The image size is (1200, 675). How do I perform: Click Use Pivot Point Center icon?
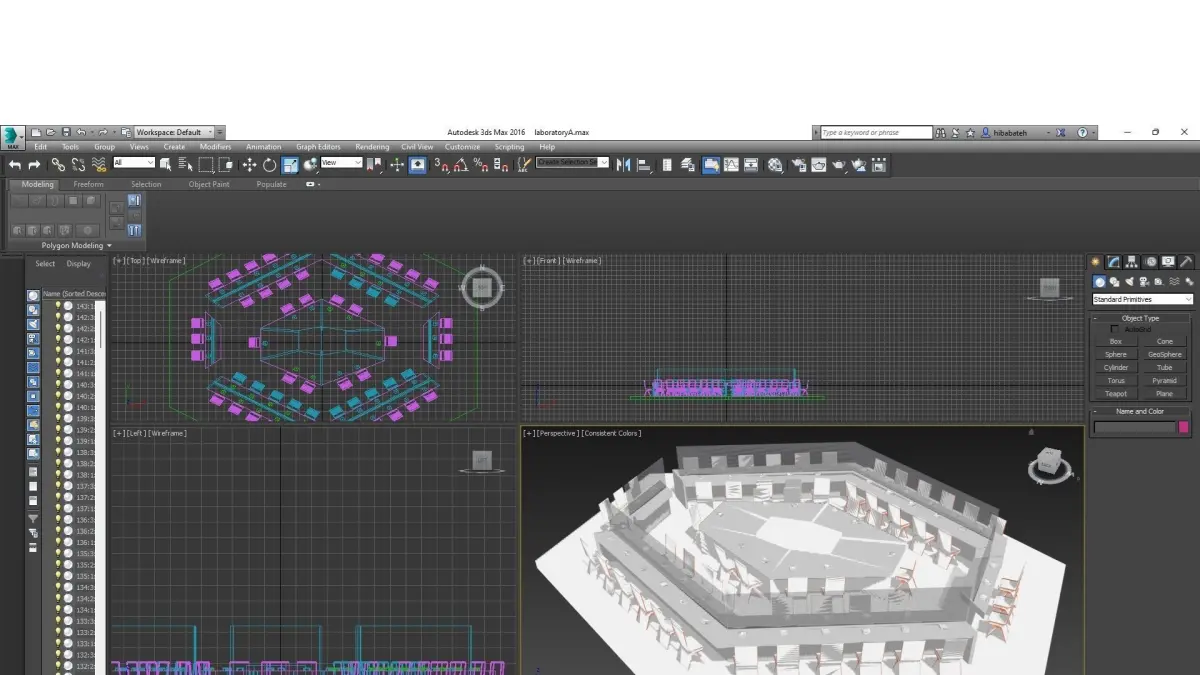pyautogui.click(x=374, y=165)
